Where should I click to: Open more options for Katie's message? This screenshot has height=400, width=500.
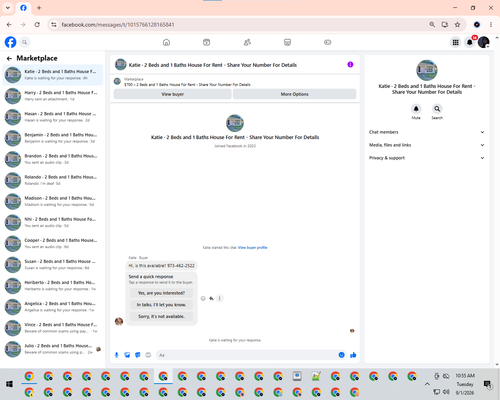(x=219, y=298)
